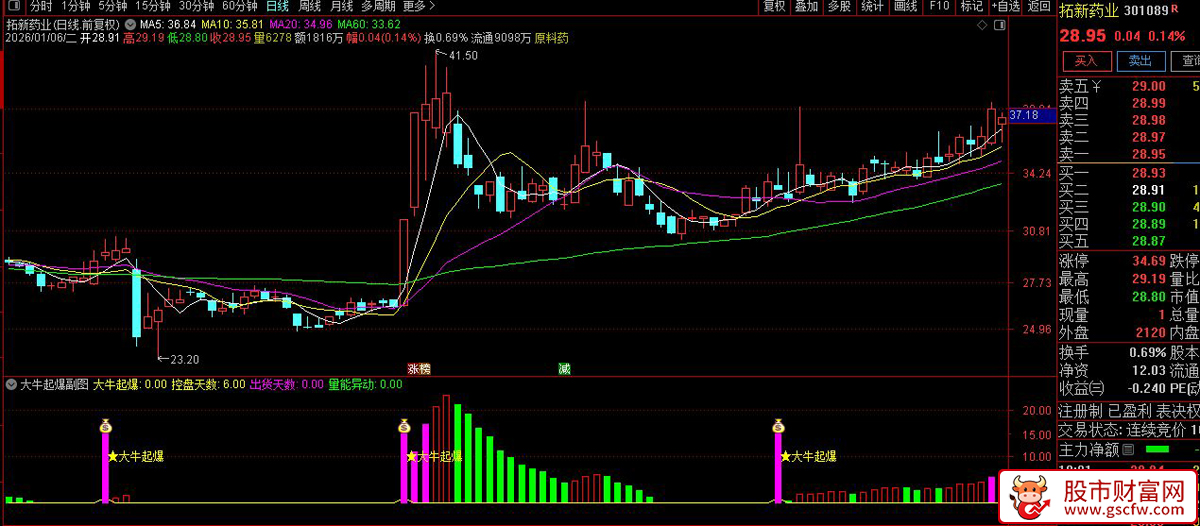
Task: Click the 41.50 high price annotation
Action: 463,56
